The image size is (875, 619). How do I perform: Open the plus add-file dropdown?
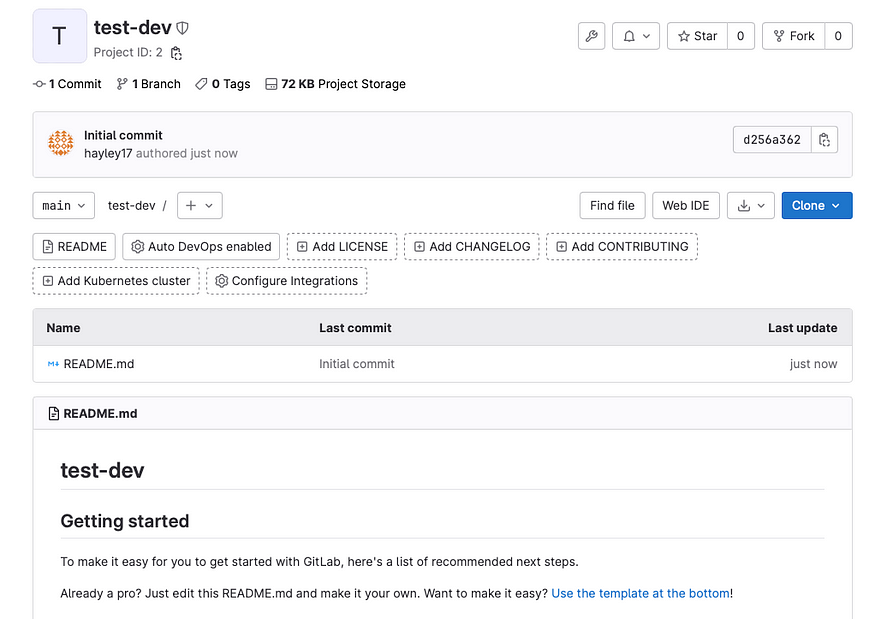[200, 205]
